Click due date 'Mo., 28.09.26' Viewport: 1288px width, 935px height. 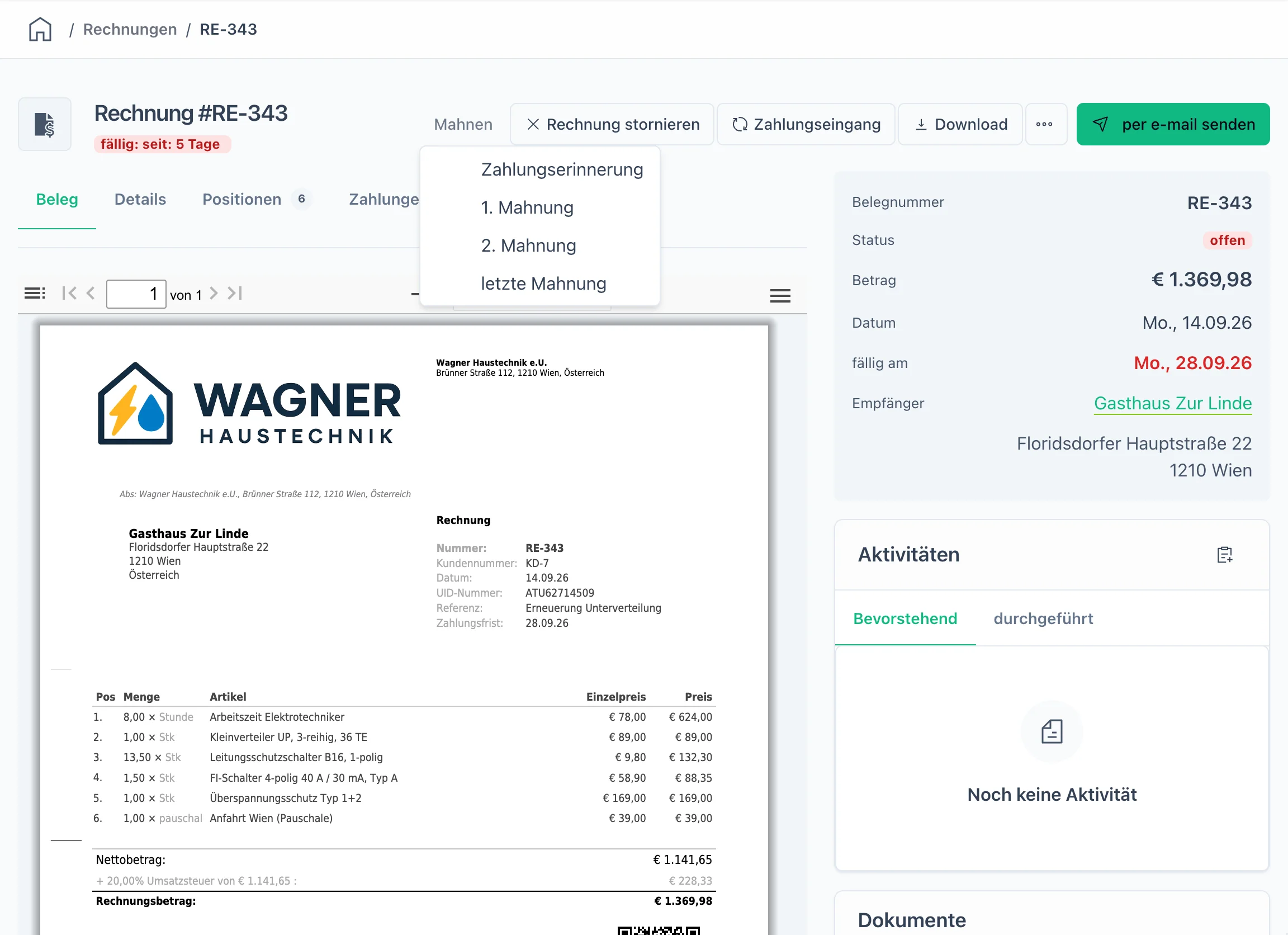coord(1192,363)
